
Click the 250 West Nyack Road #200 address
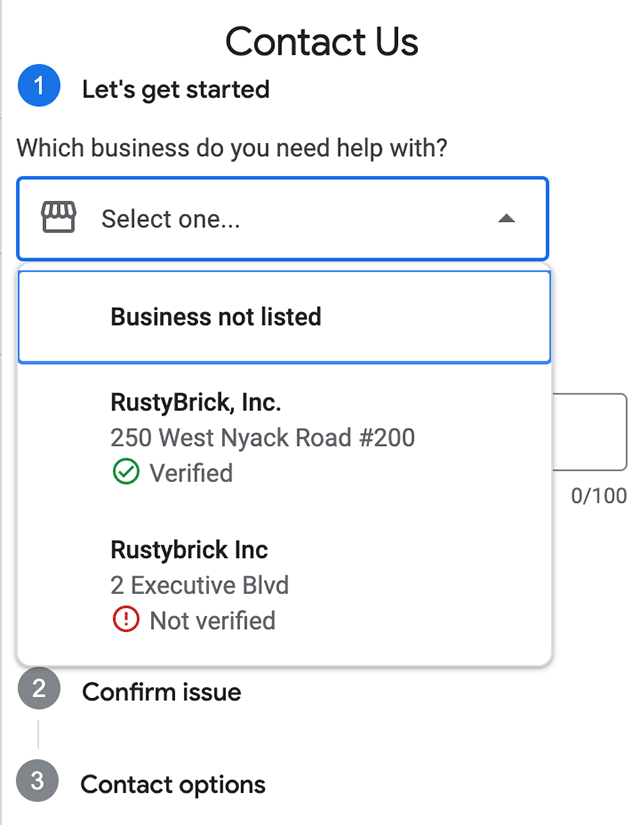(263, 438)
